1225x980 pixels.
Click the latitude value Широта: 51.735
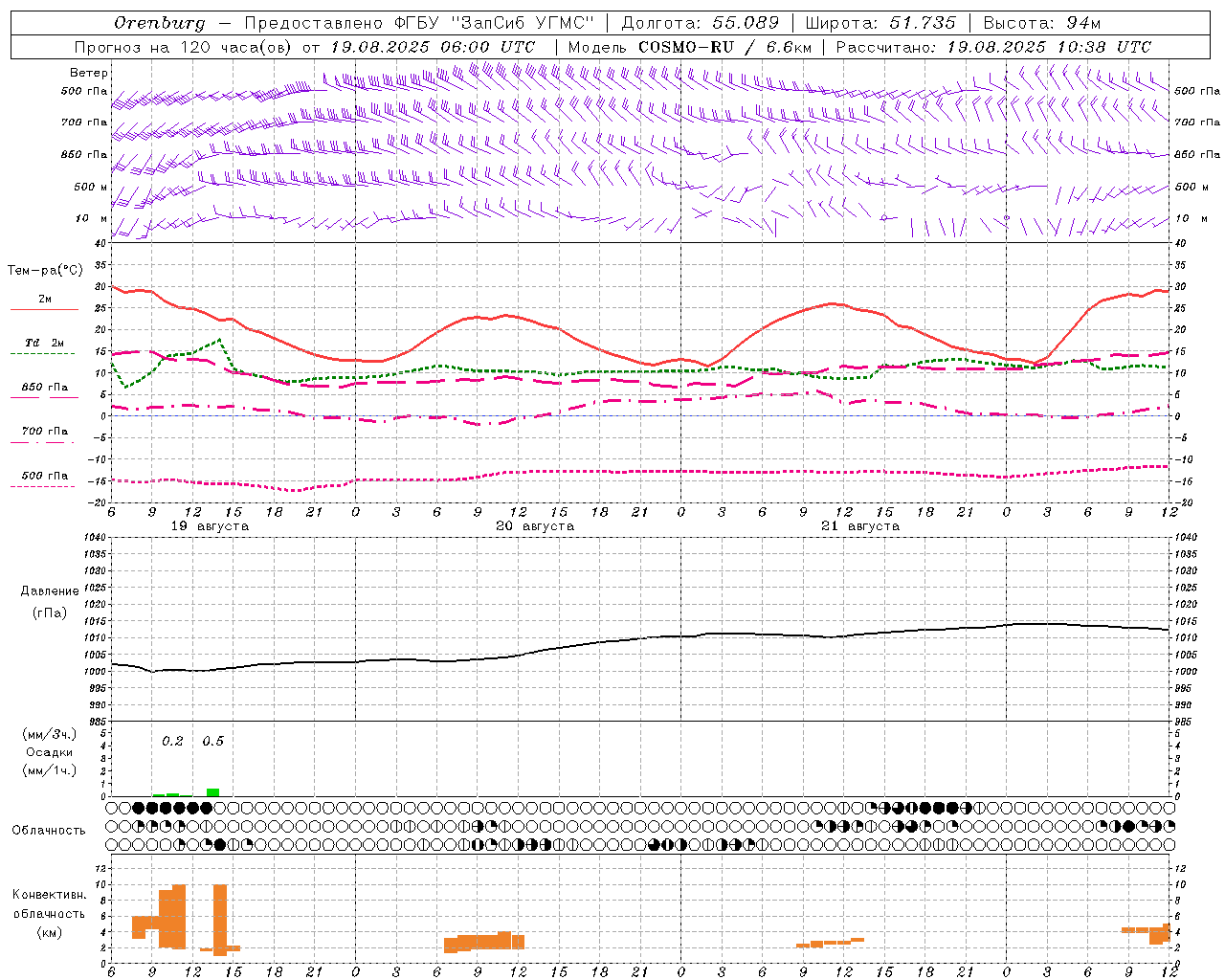point(880,23)
